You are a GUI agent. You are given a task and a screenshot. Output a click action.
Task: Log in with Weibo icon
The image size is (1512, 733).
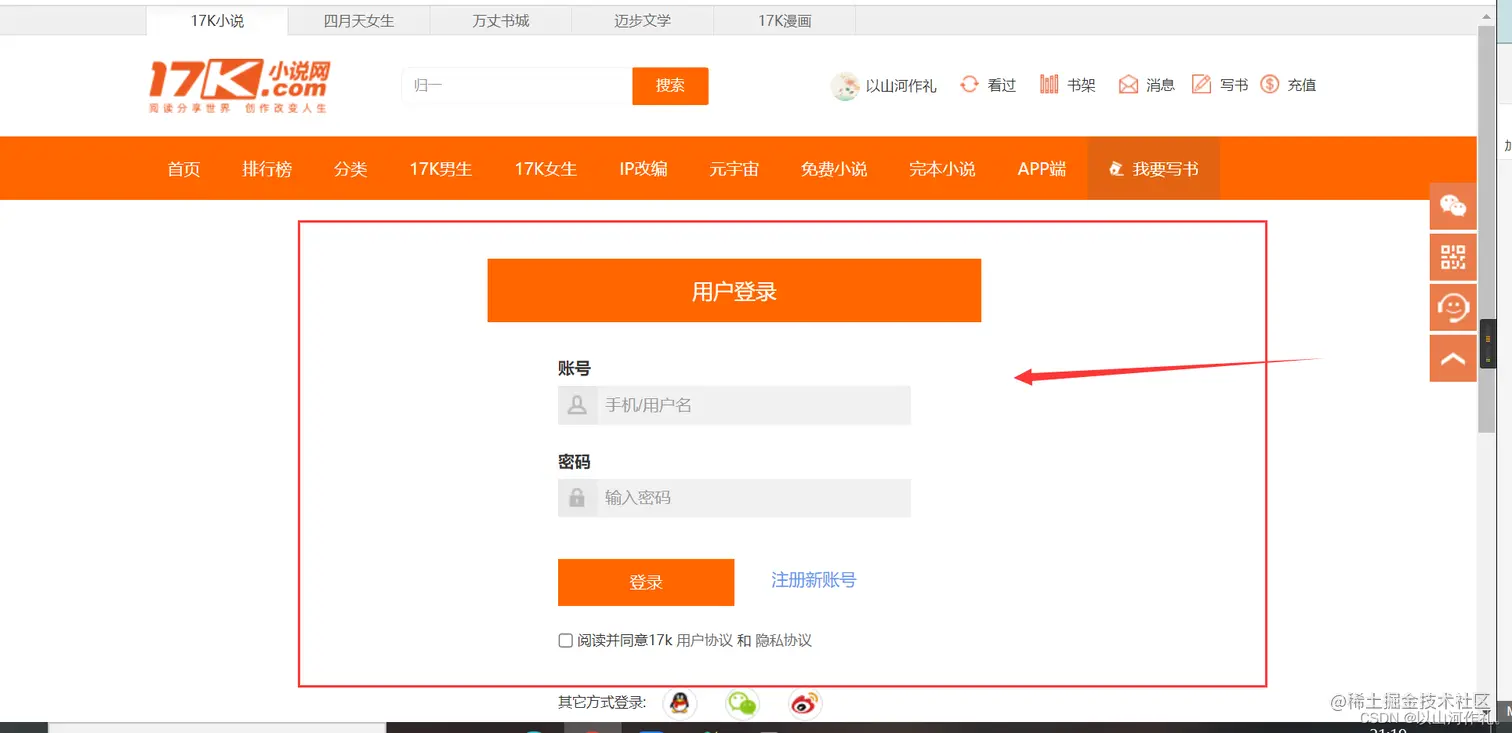coord(805,703)
